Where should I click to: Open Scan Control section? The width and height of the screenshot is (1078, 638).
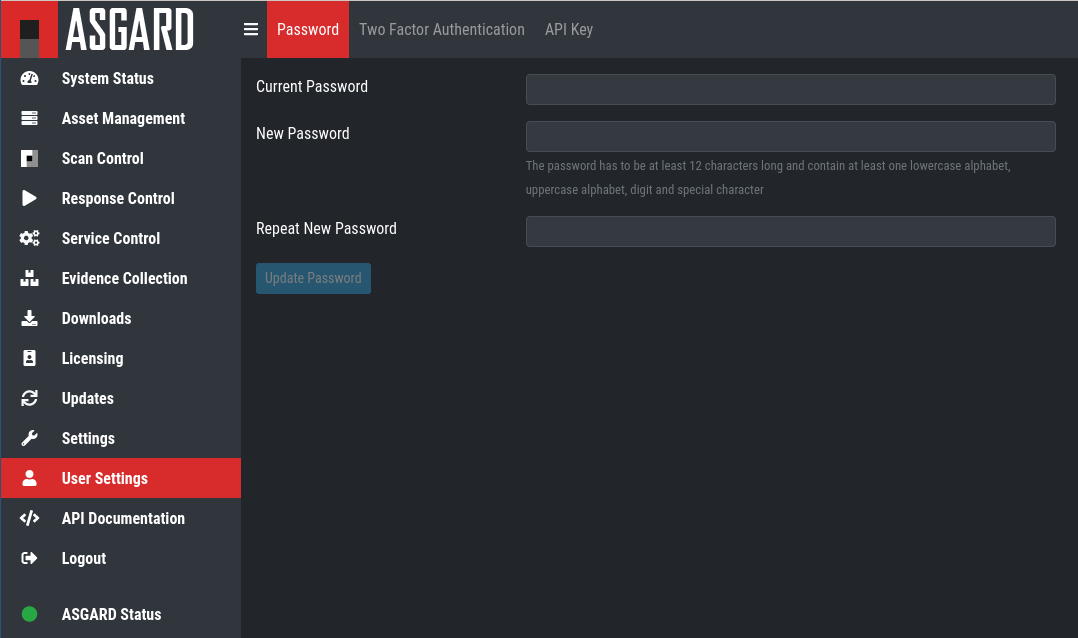[x=102, y=158]
